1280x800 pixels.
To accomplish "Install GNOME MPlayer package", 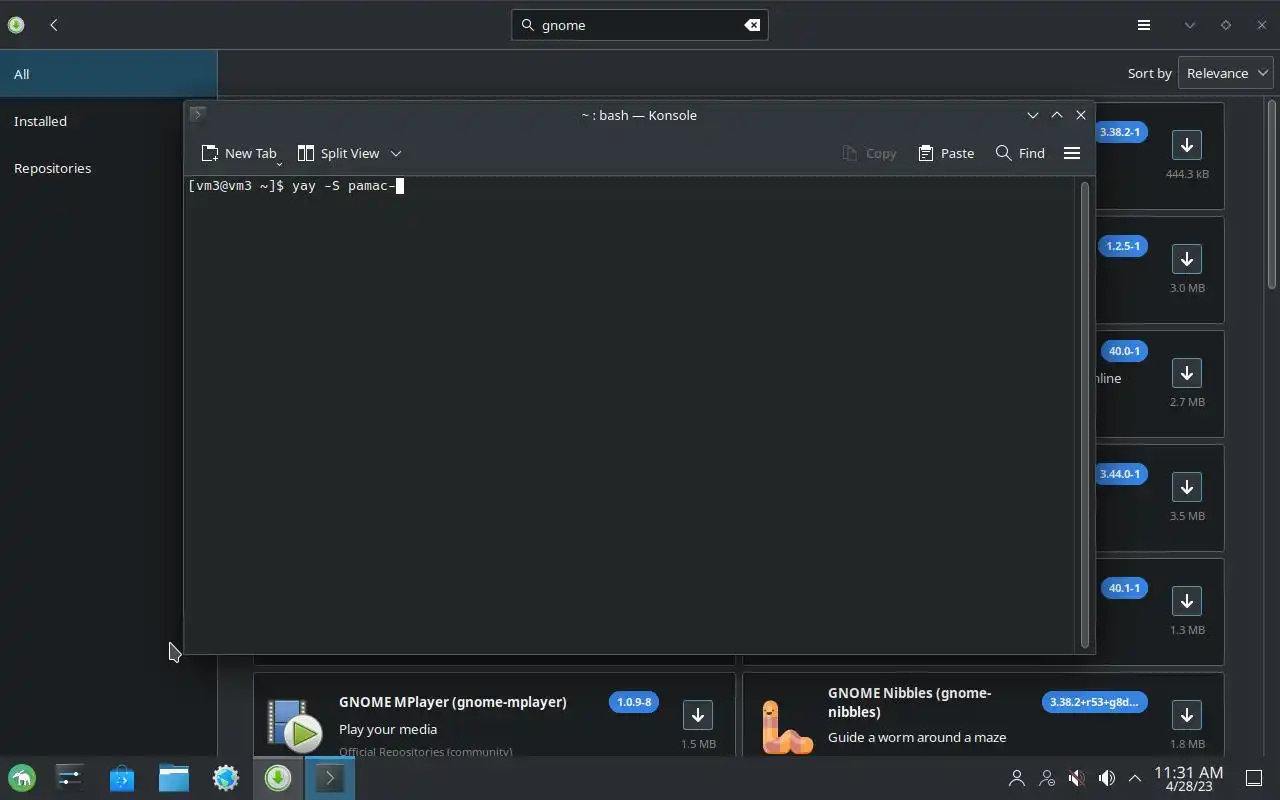I will 698,715.
